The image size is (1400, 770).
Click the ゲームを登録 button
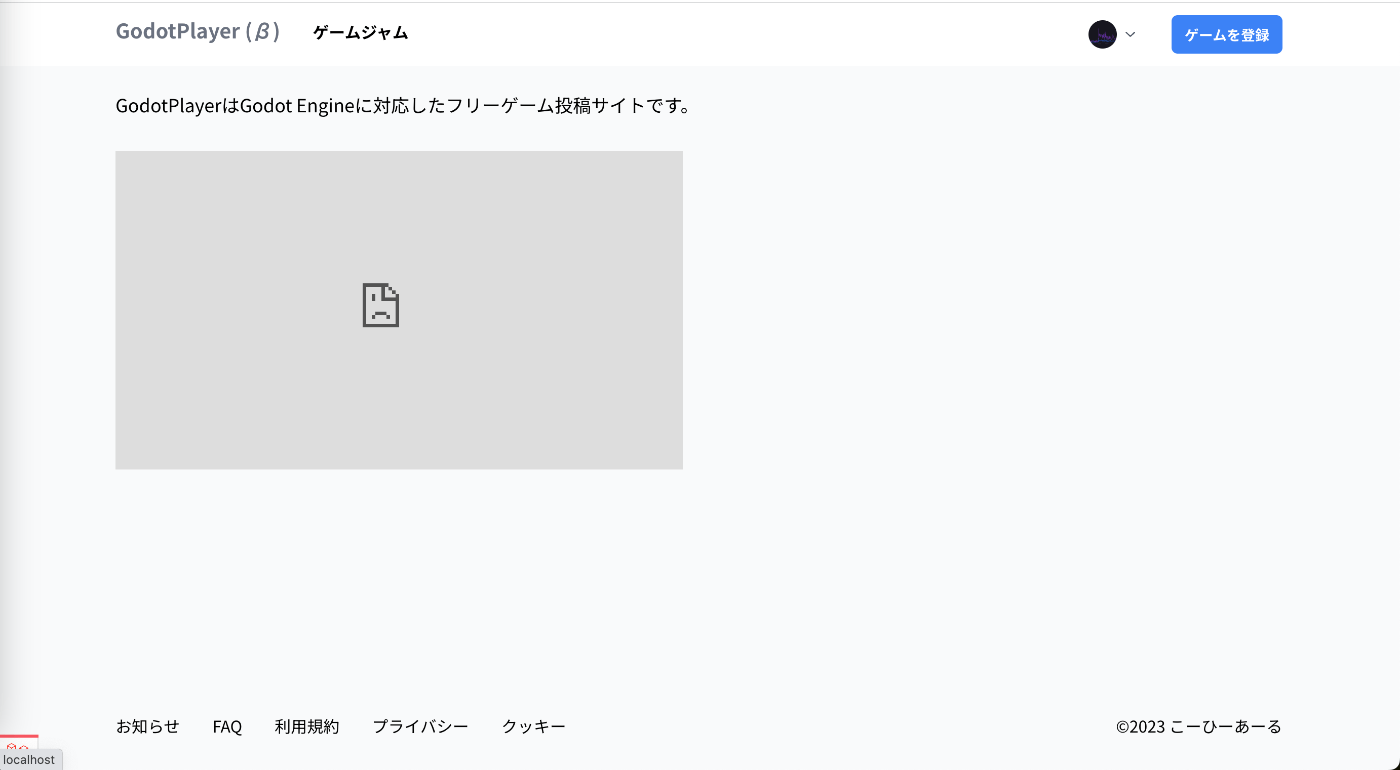pos(1227,34)
